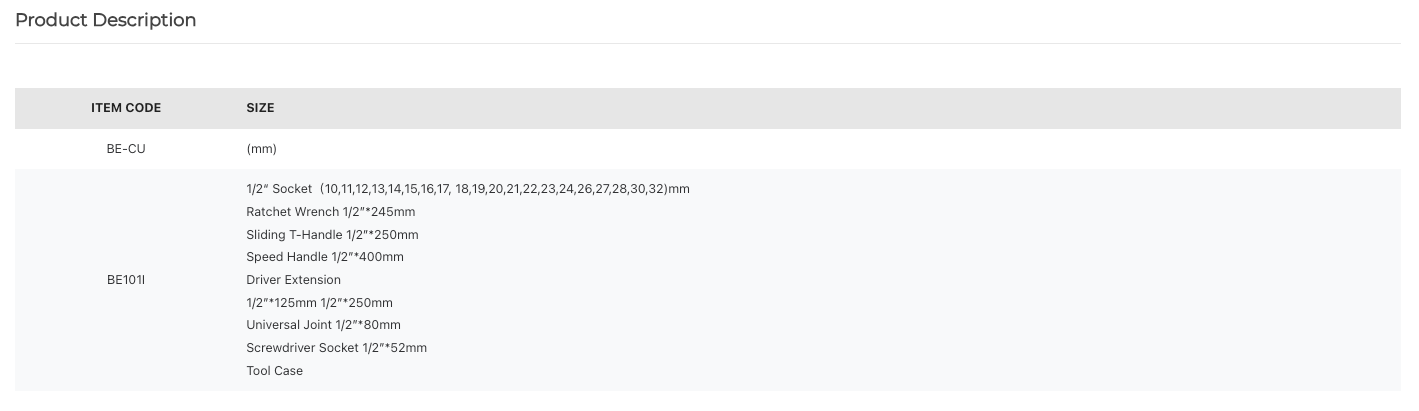
Task: Select the 1/2"*125mm extension size text
Action: click(282, 303)
